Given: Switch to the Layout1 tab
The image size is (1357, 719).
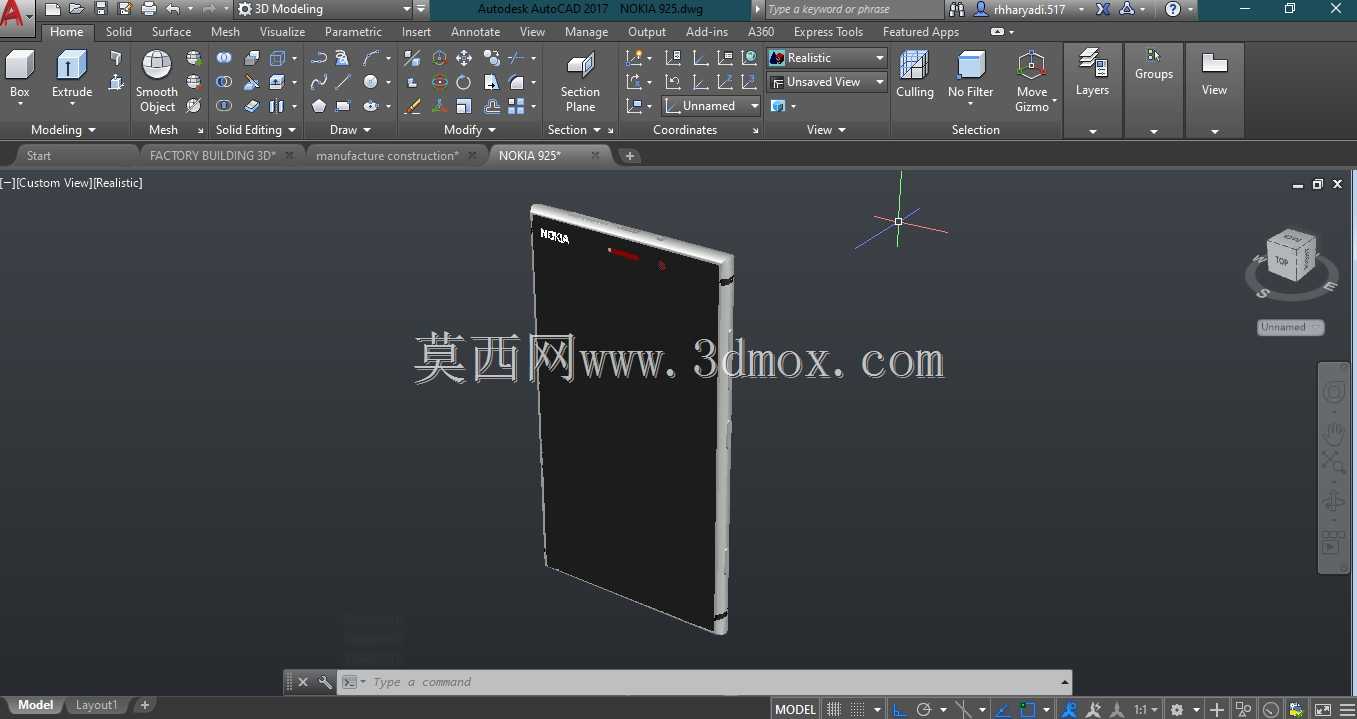Looking at the screenshot, I should 96,705.
